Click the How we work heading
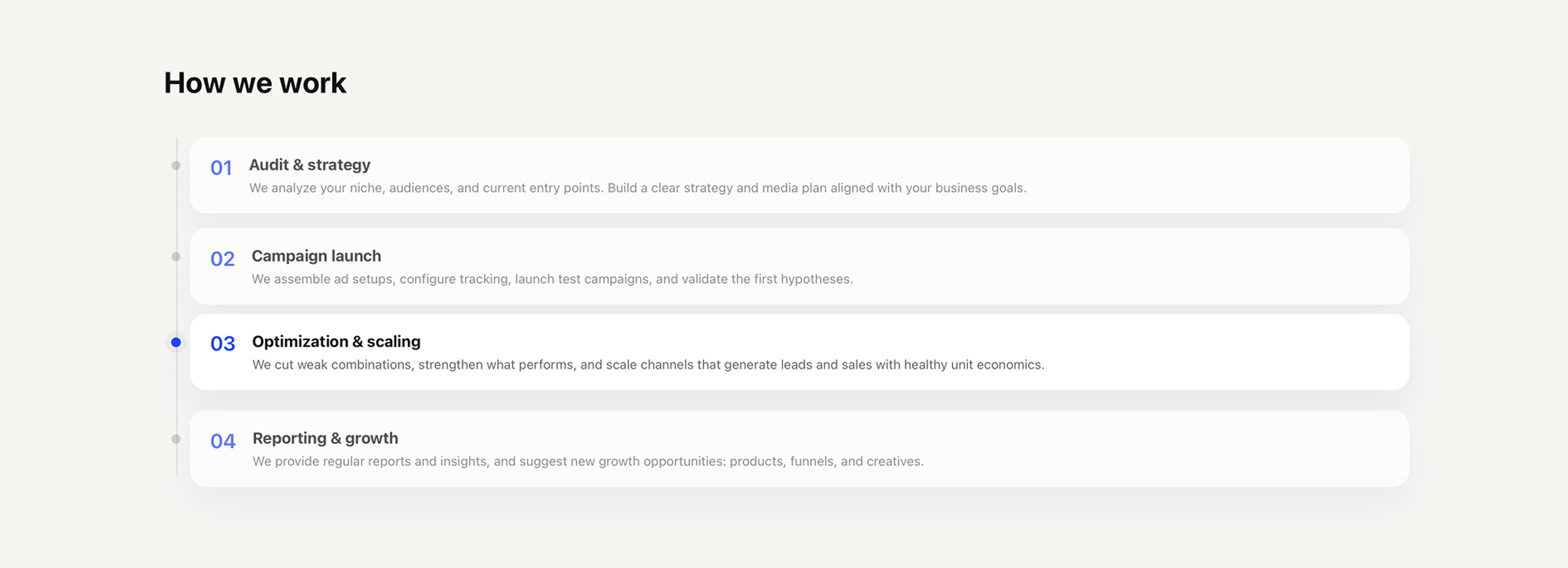Viewport: 1568px width, 568px height. [255, 82]
